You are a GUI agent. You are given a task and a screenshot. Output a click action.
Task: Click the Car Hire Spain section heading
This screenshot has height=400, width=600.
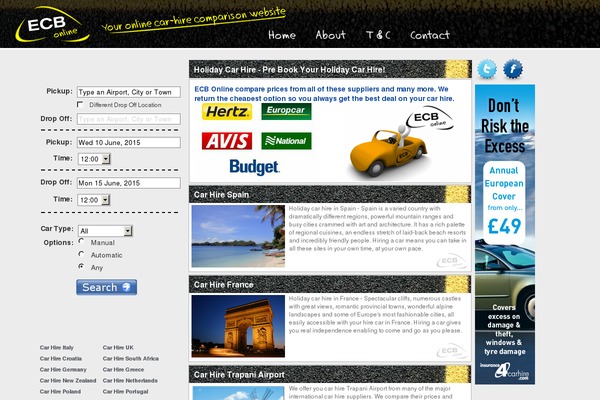tap(222, 195)
